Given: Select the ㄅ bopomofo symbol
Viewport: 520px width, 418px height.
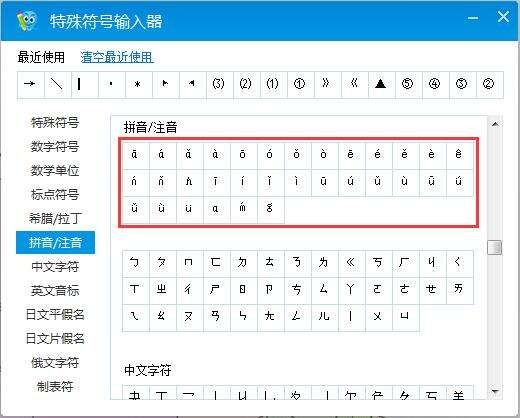Looking at the screenshot, I should pos(136,264).
